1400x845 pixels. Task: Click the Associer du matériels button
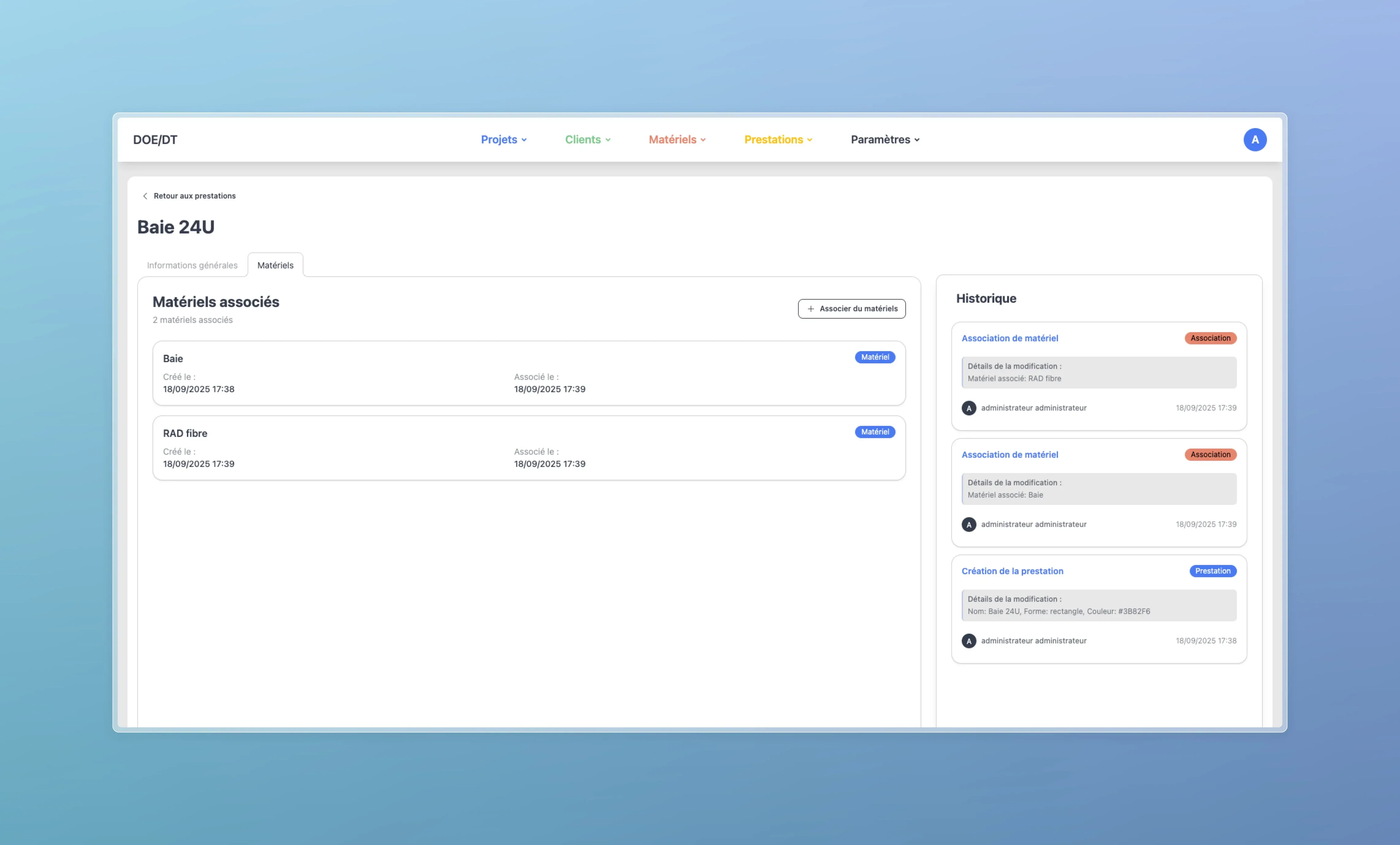[852, 309]
